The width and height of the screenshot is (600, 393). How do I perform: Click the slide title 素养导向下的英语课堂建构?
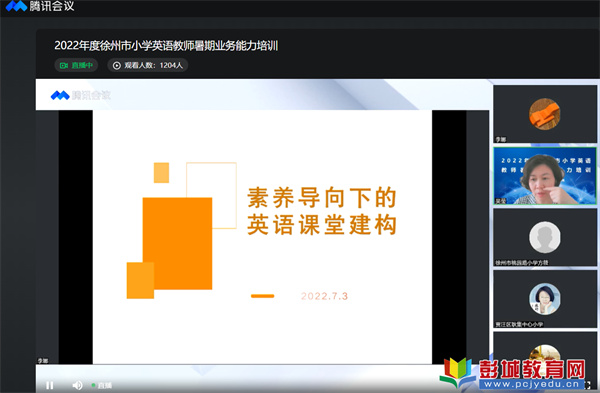(x=322, y=211)
